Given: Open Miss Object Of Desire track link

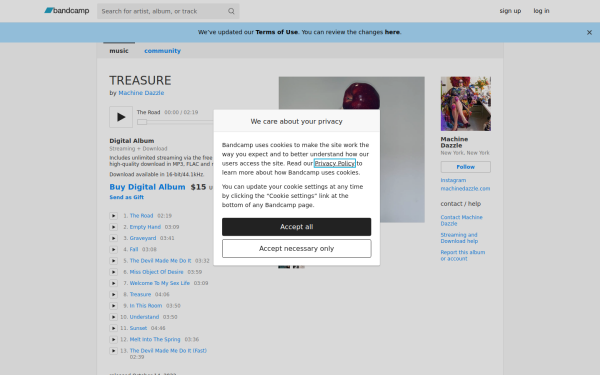Looking at the screenshot, I should (x=157, y=272).
